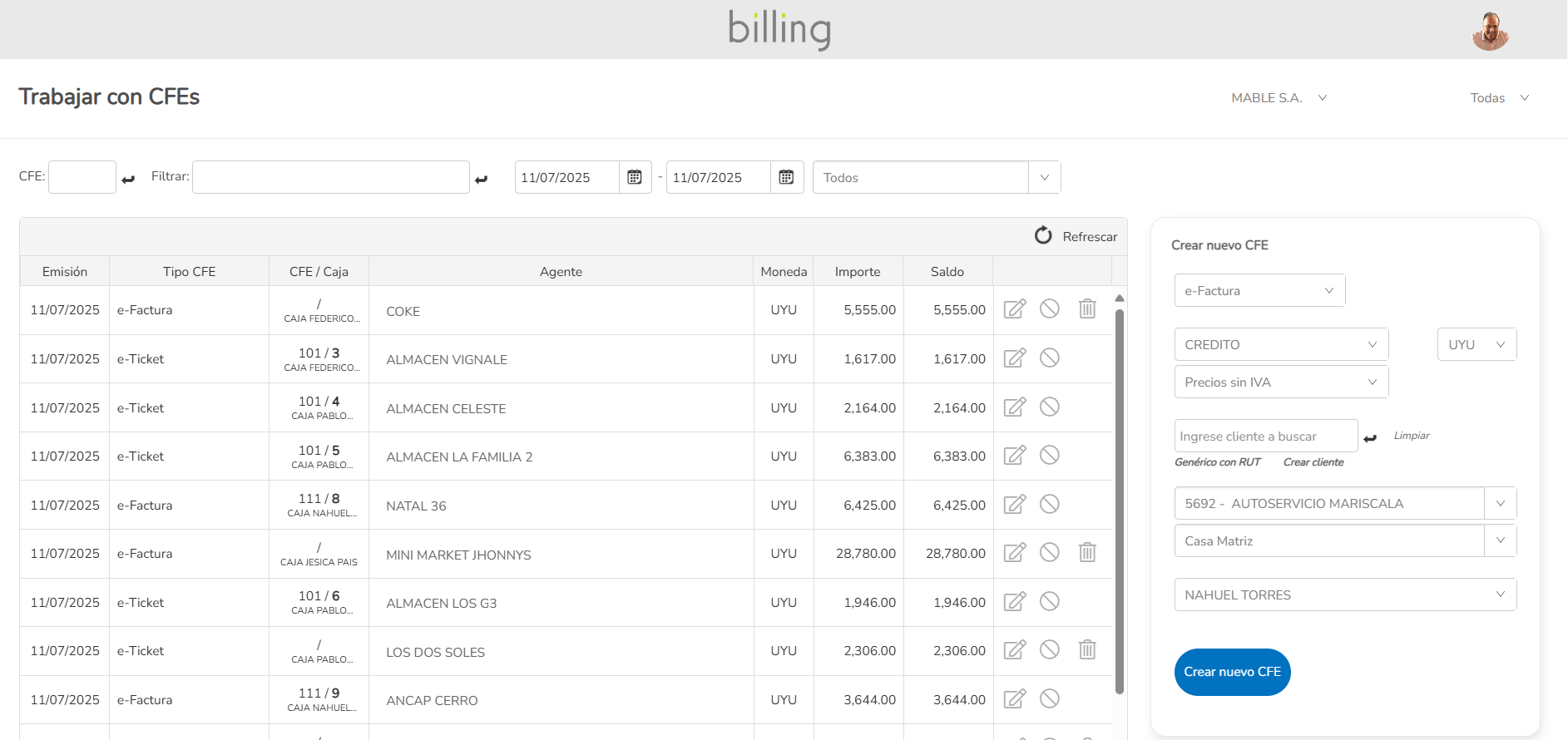The height and width of the screenshot is (740, 1568).
Task: Cancel the ALMACEN VIGNALE ticket
Action: (1049, 358)
